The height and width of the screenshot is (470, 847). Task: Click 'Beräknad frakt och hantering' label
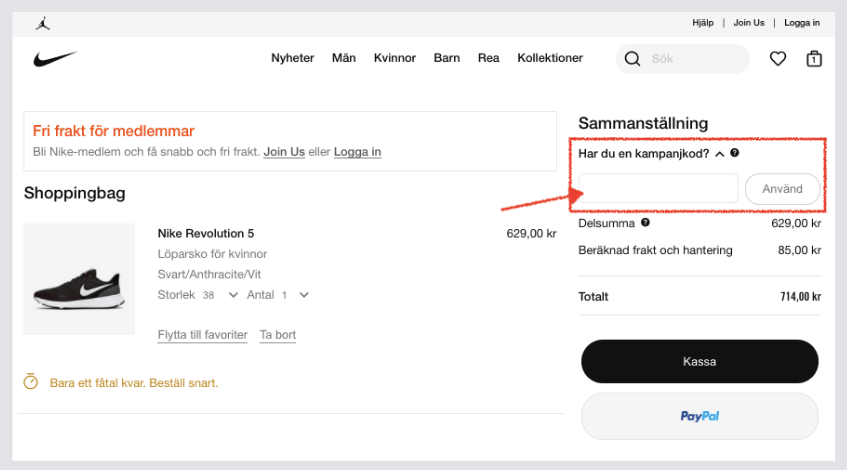pos(655,250)
